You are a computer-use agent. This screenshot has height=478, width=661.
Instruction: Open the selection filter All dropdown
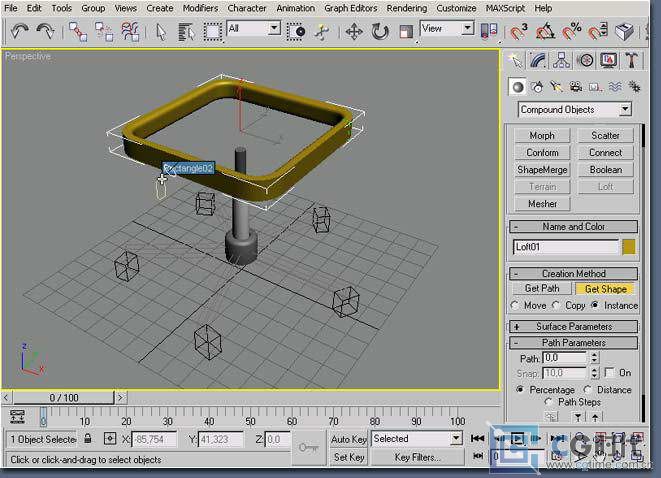[253, 29]
